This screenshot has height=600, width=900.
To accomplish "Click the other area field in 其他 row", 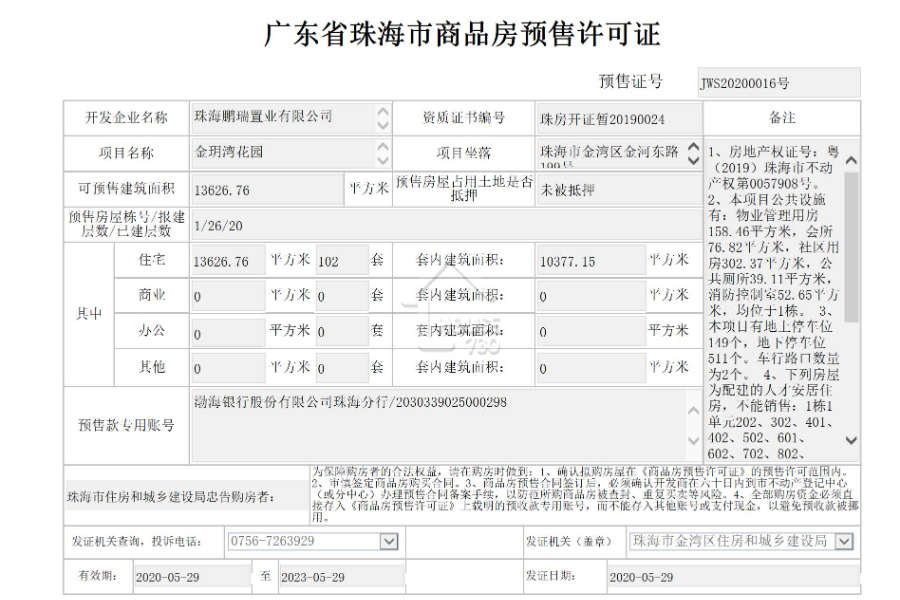I will coord(228,367).
